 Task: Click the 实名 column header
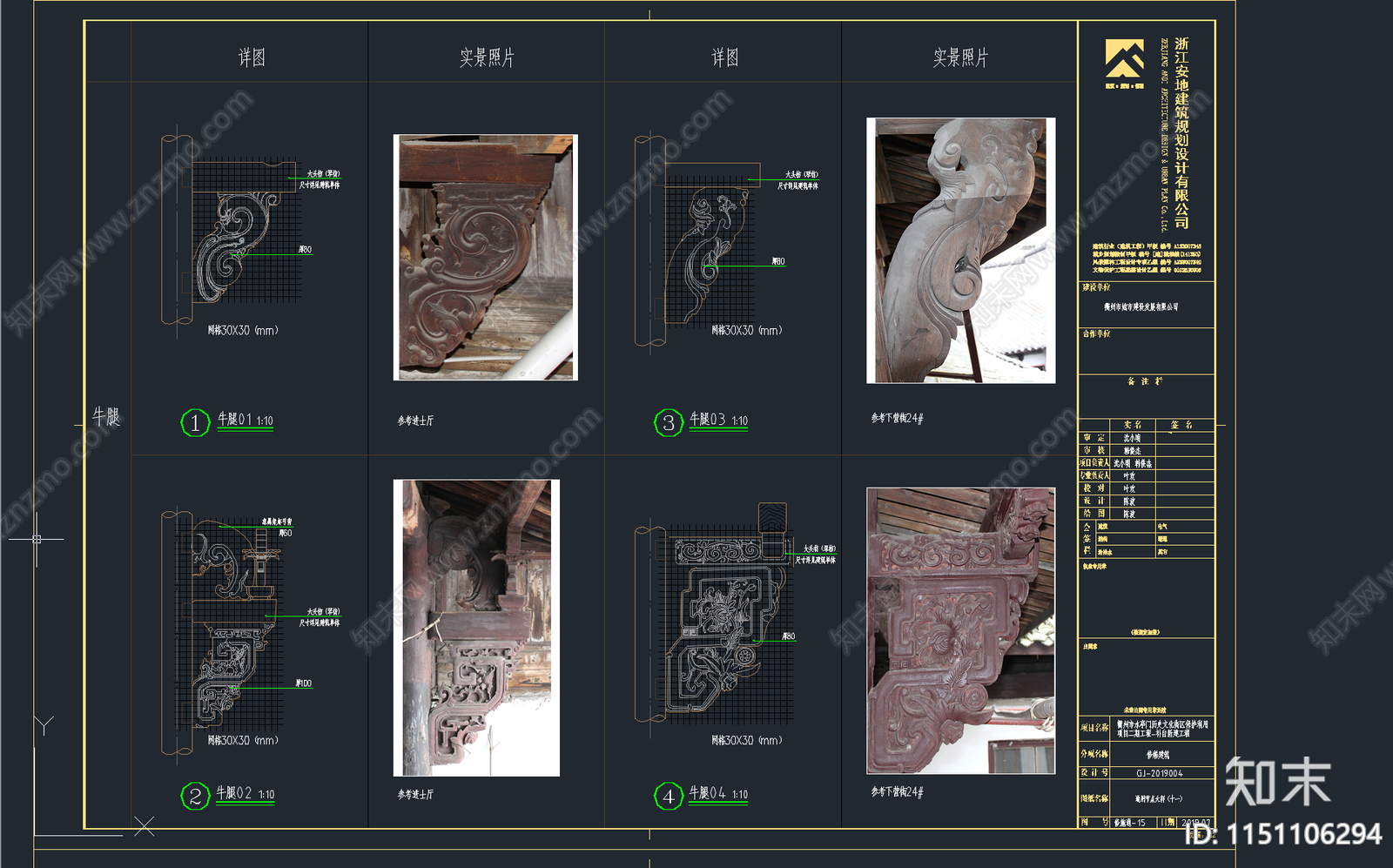pyautogui.click(x=1132, y=425)
